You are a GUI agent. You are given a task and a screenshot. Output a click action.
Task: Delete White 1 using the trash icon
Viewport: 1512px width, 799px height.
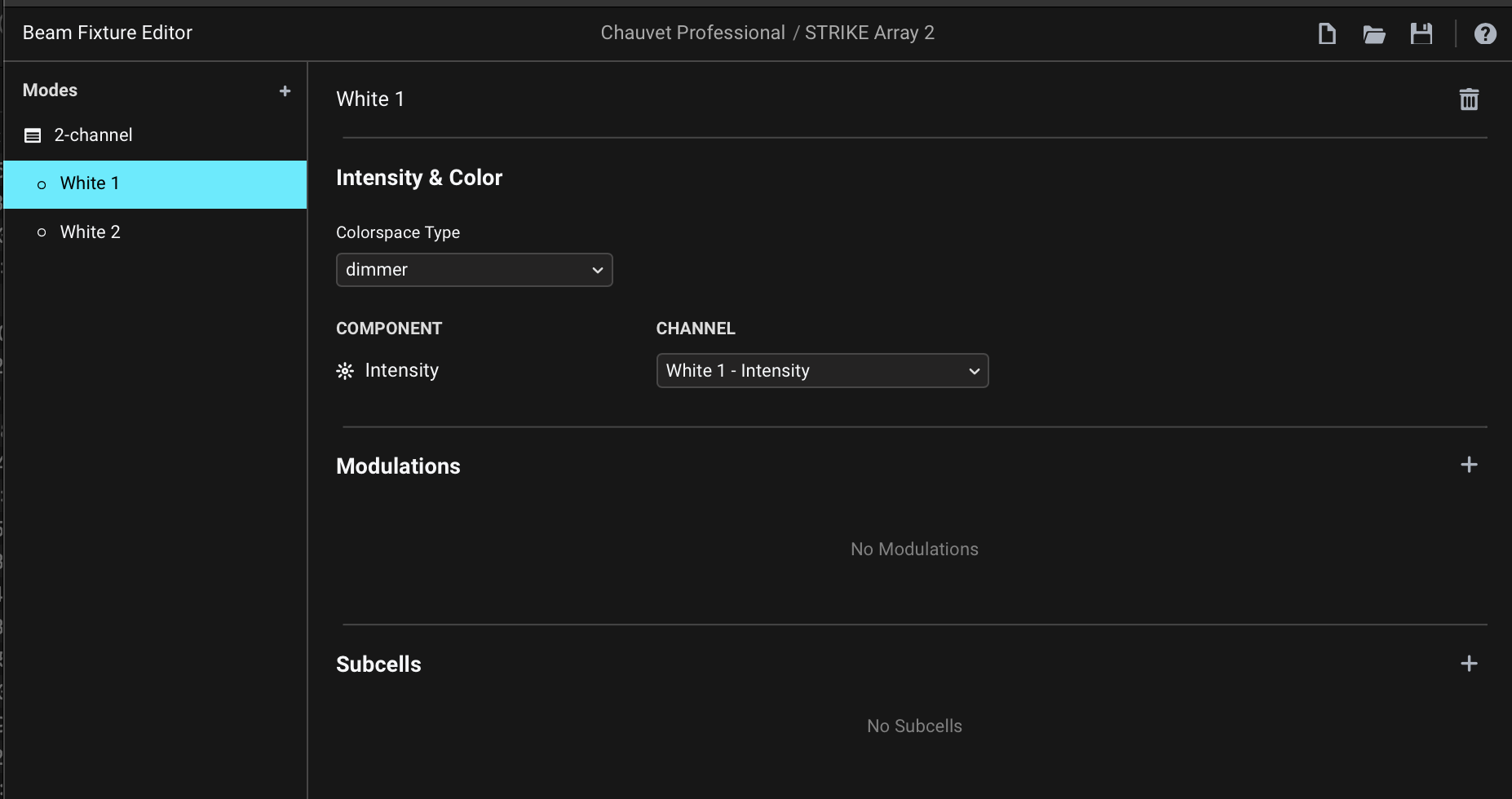(1469, 99)
